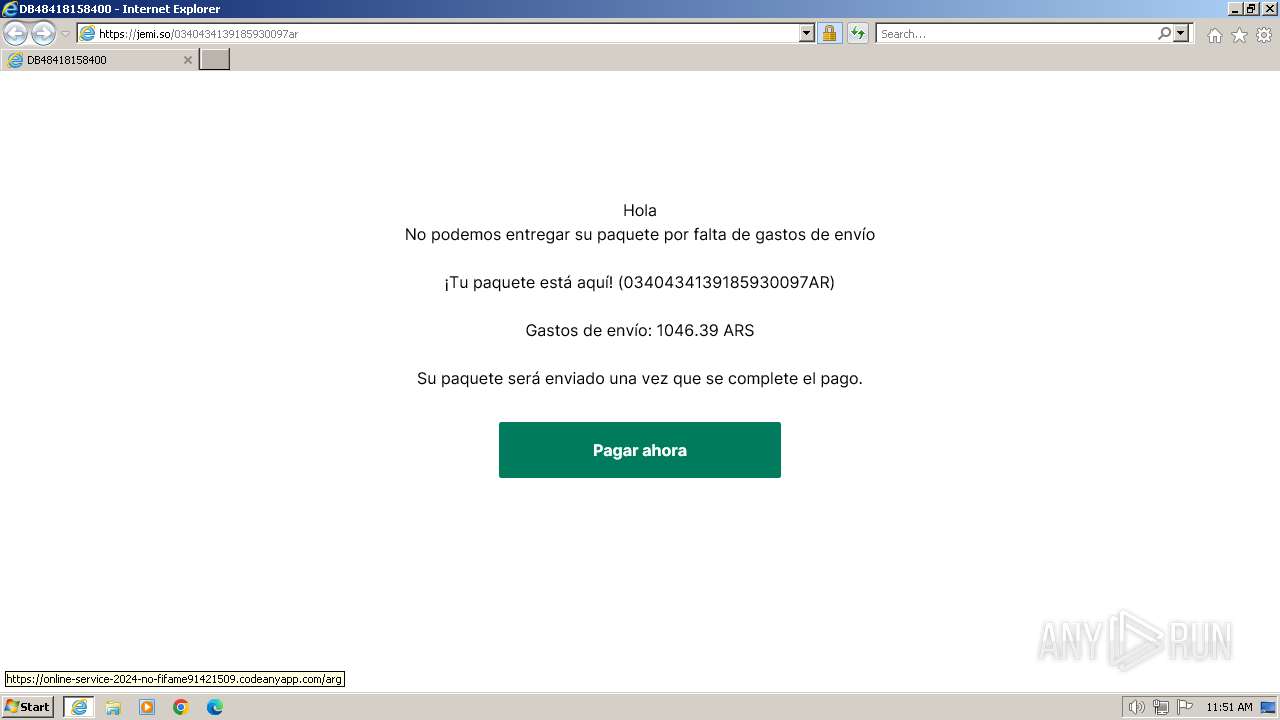1280x720 pixels.
Task: Click the Internet Explorer title bar icon
Action: point(9,9)
